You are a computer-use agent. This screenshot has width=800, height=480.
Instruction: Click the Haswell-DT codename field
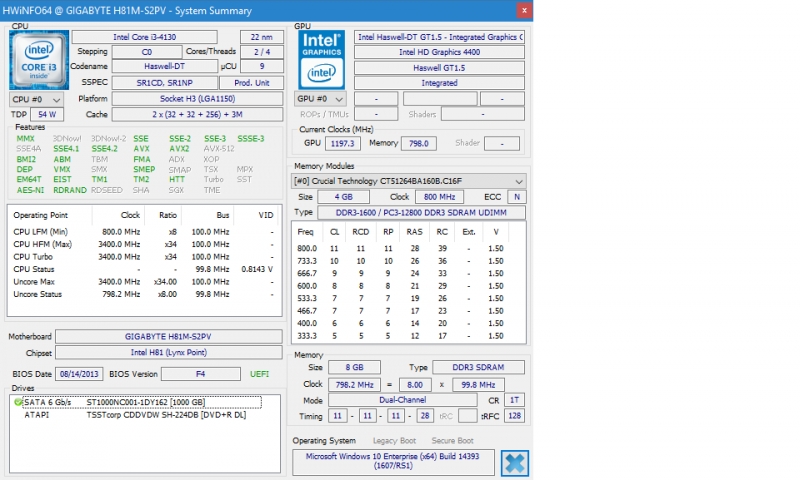pos(165,66)
